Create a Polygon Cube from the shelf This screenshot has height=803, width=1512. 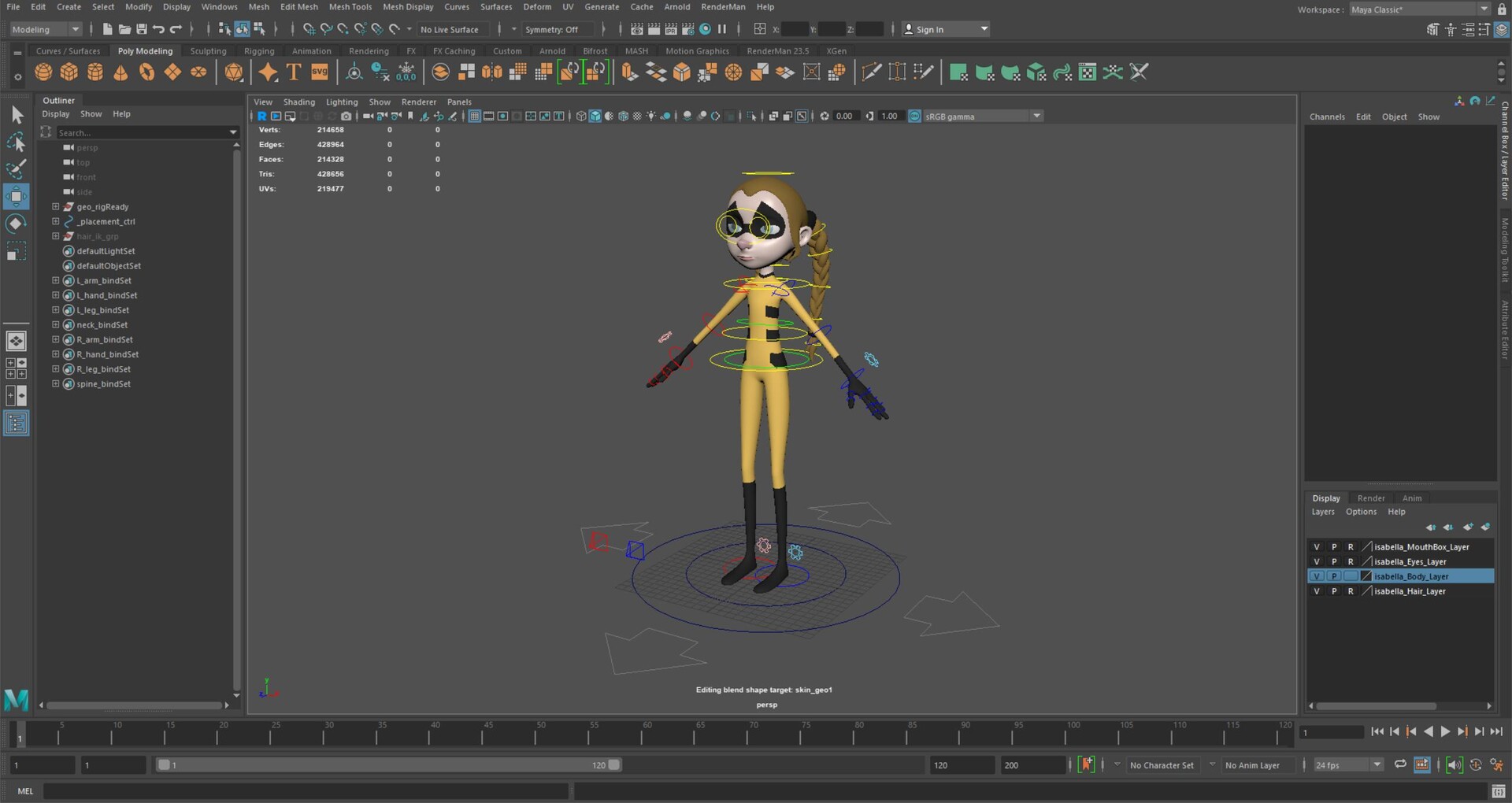pyautogui.click(x=69, y=72)
